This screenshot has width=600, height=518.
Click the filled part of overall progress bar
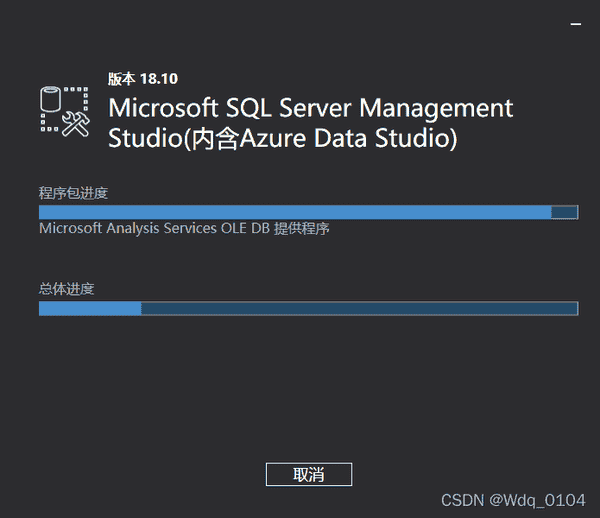90,308
